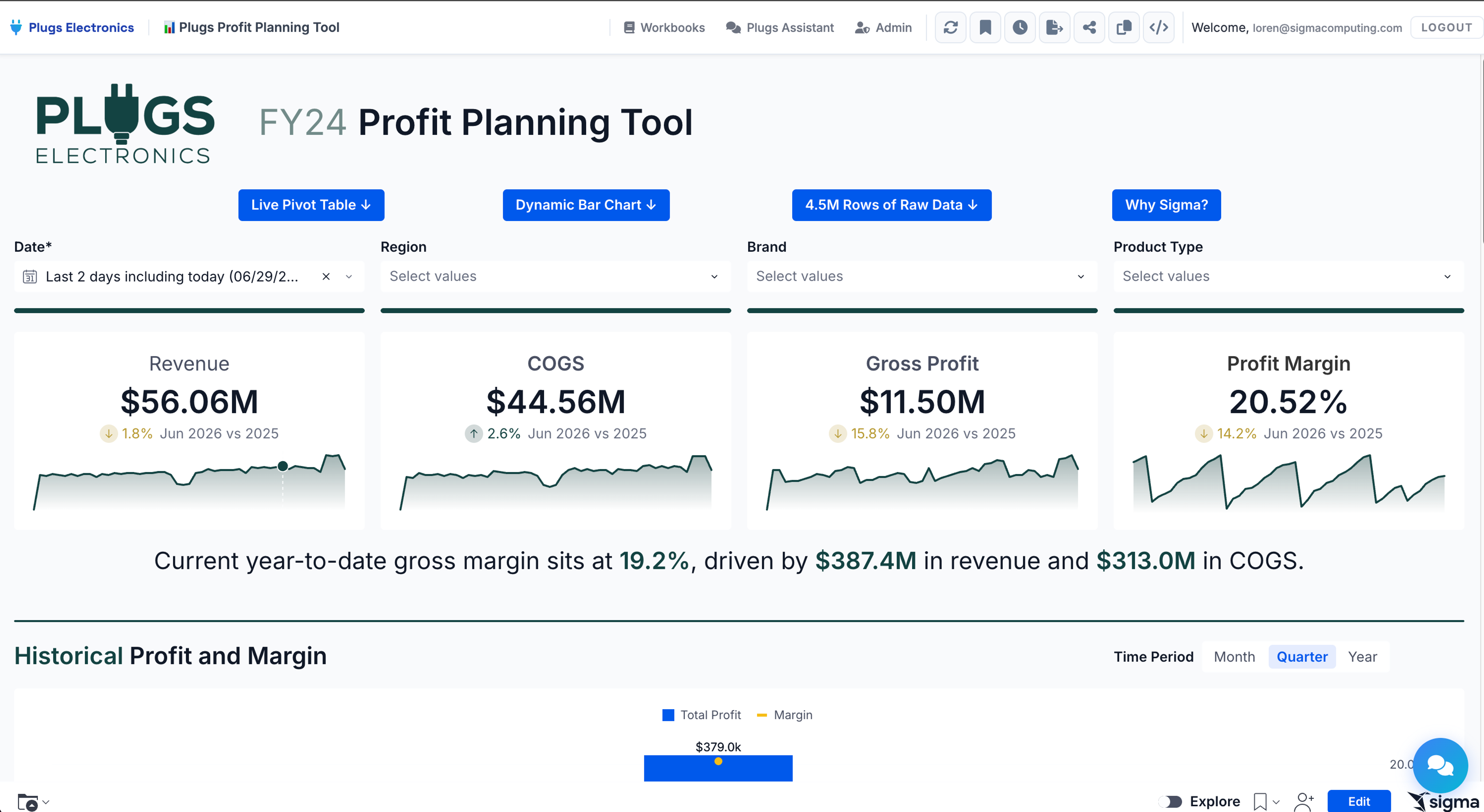Image resolution: width=1484 pixels, height=812 pixels.
Task: Select Month time period
Action: point(1234,656)
